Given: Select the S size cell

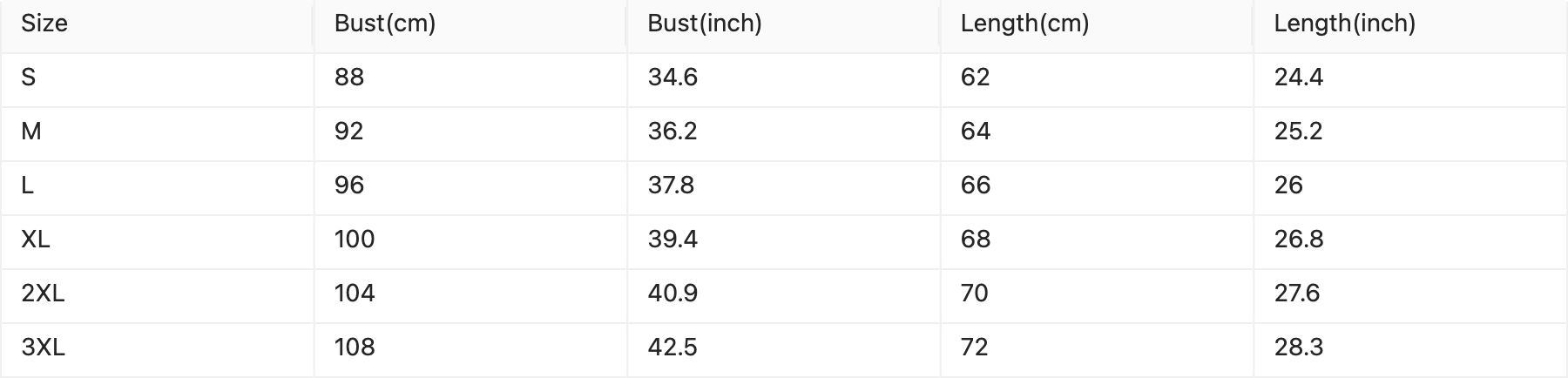Looking at the screenshot, I should pyautogui.click(x=29, y=78).
